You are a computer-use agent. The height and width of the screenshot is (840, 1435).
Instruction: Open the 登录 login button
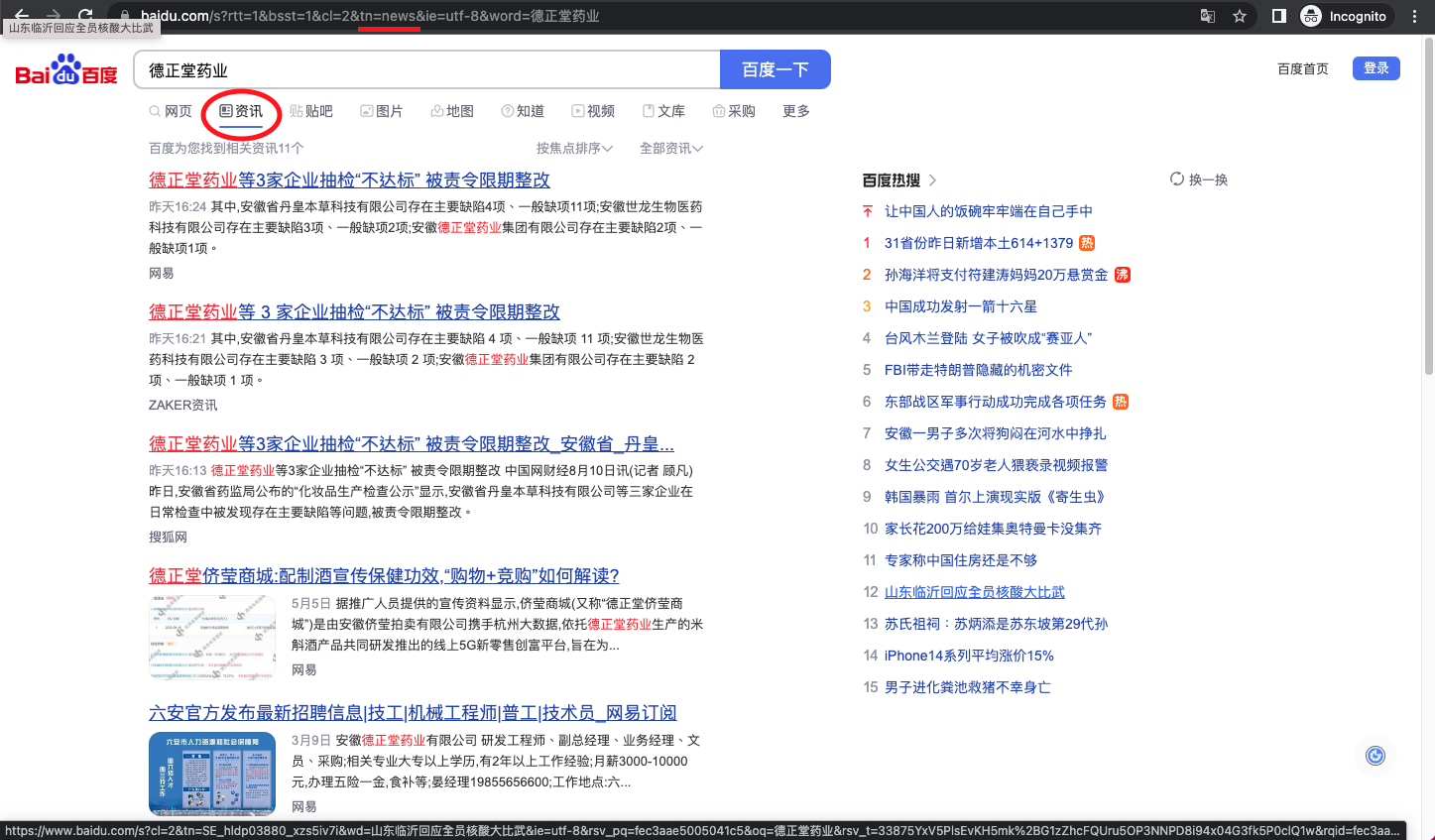coord(1375,67)
